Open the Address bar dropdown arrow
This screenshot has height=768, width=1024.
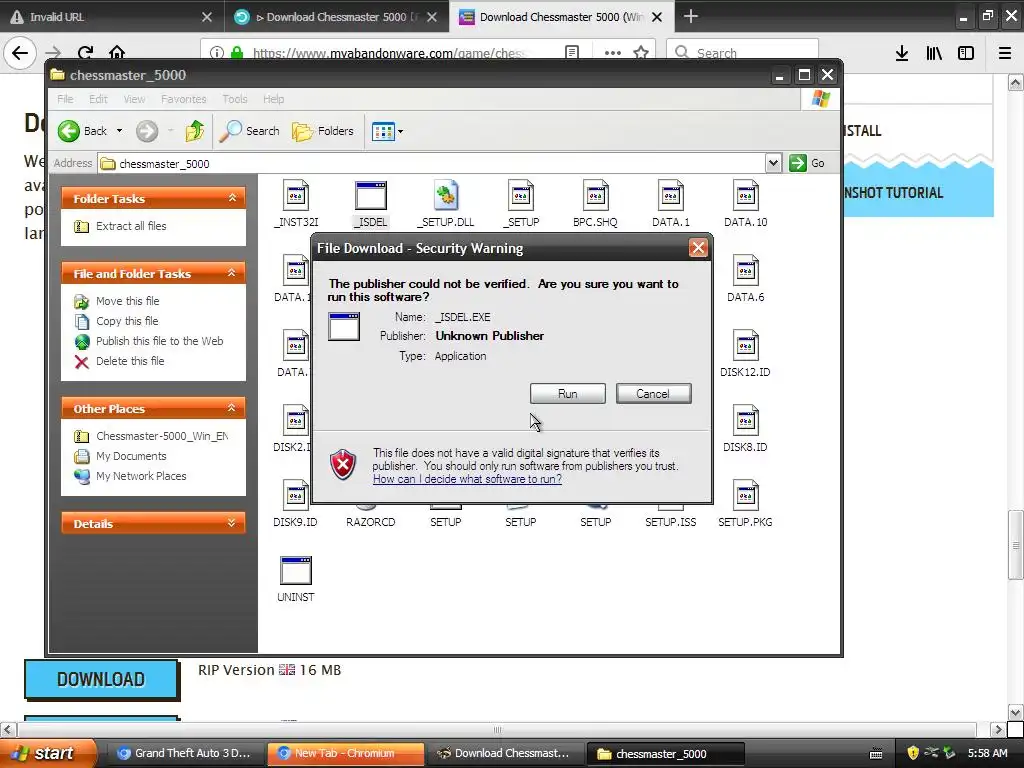click(773, 163)
